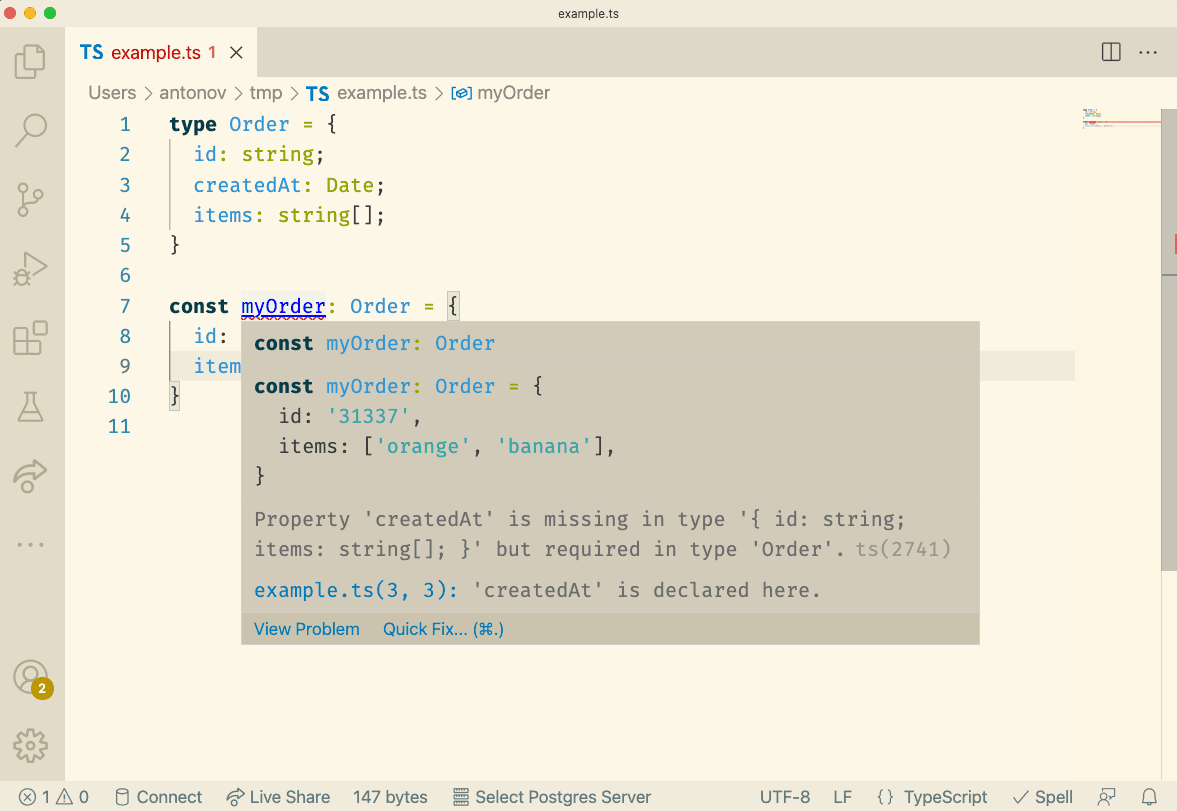Click the View Problem link

[x=306, y=629]
